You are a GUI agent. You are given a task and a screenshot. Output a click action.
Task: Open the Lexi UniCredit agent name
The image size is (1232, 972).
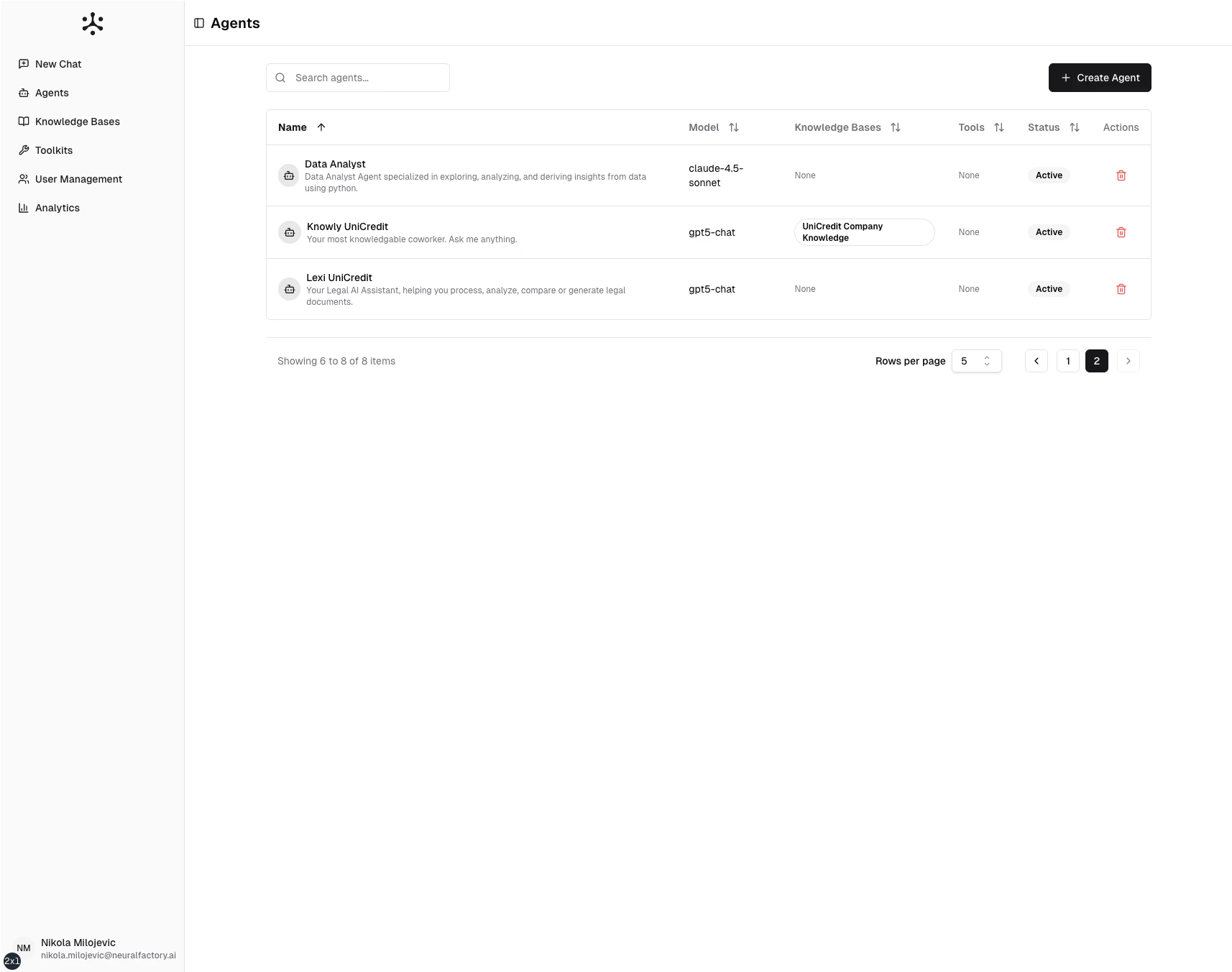pyautogui.click(x=339, y=278)
